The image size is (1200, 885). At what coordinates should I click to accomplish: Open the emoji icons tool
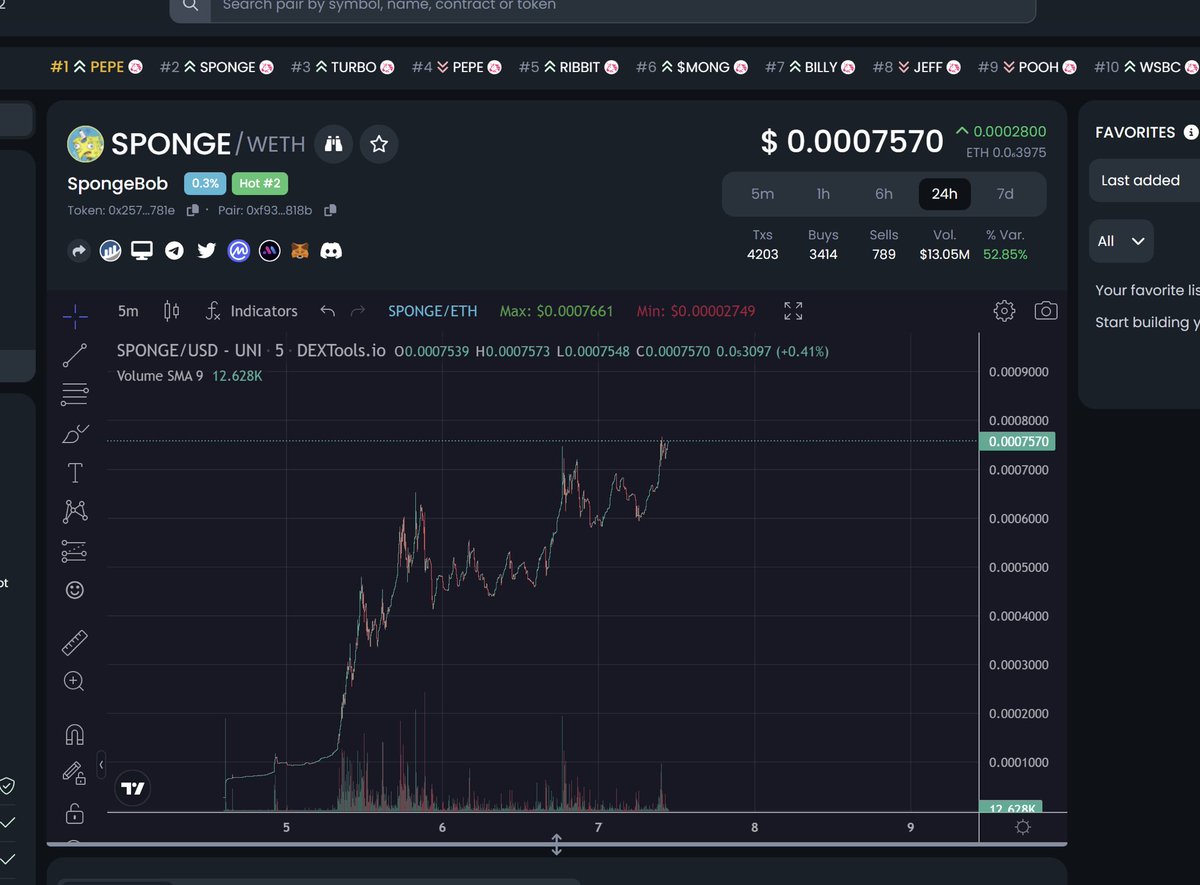tap(75, 590)
